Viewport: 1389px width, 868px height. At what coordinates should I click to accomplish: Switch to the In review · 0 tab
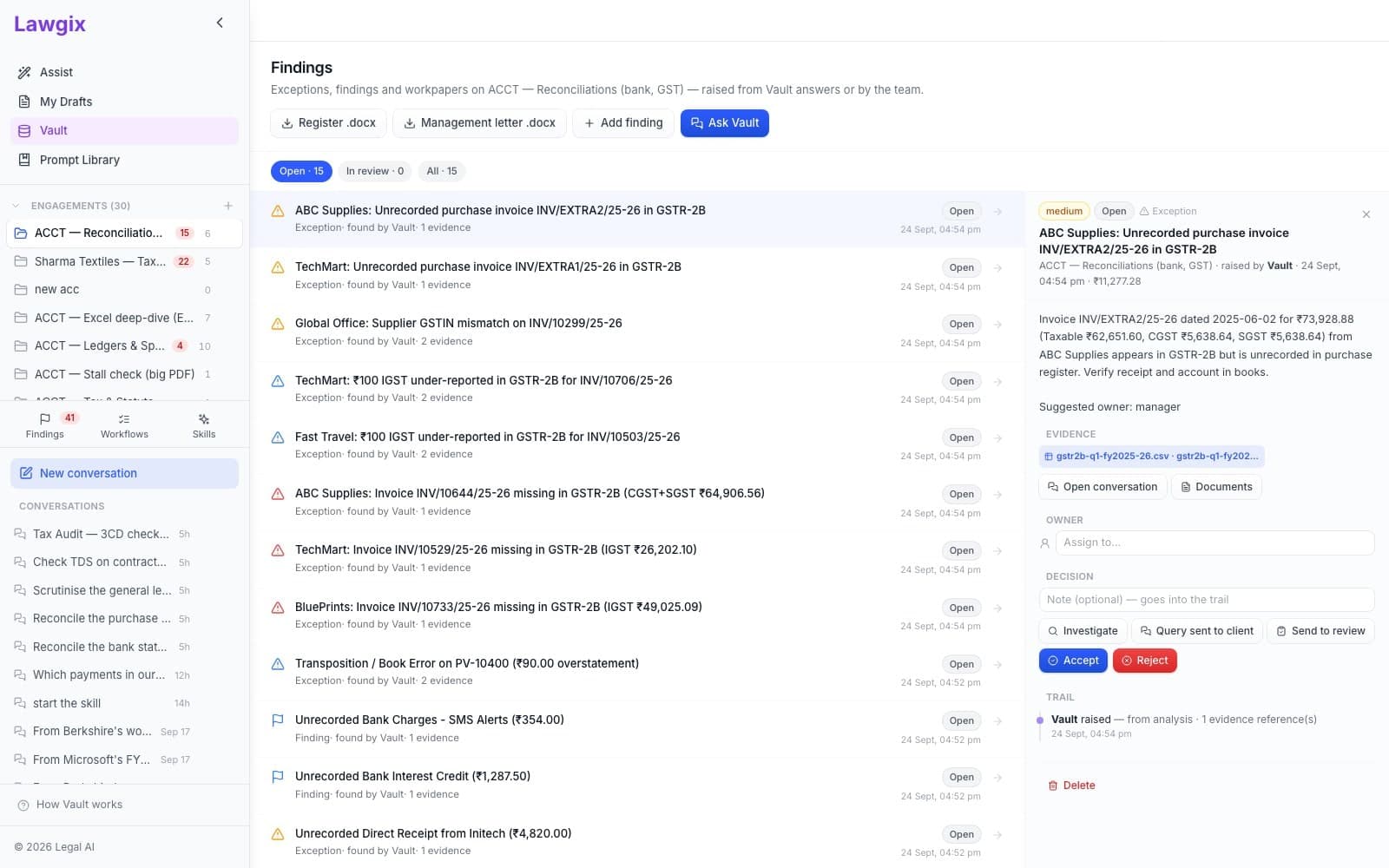coord(375,171)
